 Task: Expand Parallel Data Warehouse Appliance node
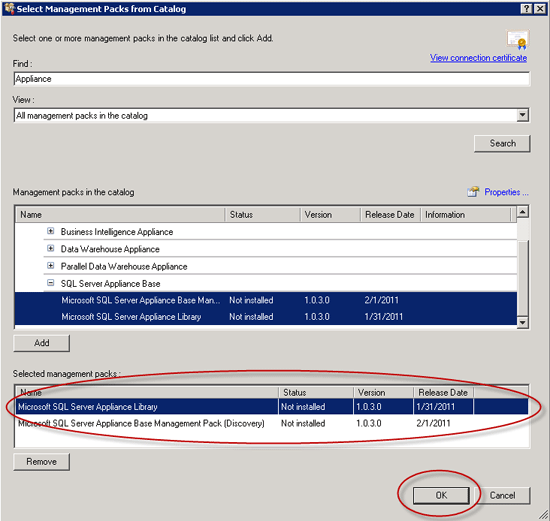point(51,266)
